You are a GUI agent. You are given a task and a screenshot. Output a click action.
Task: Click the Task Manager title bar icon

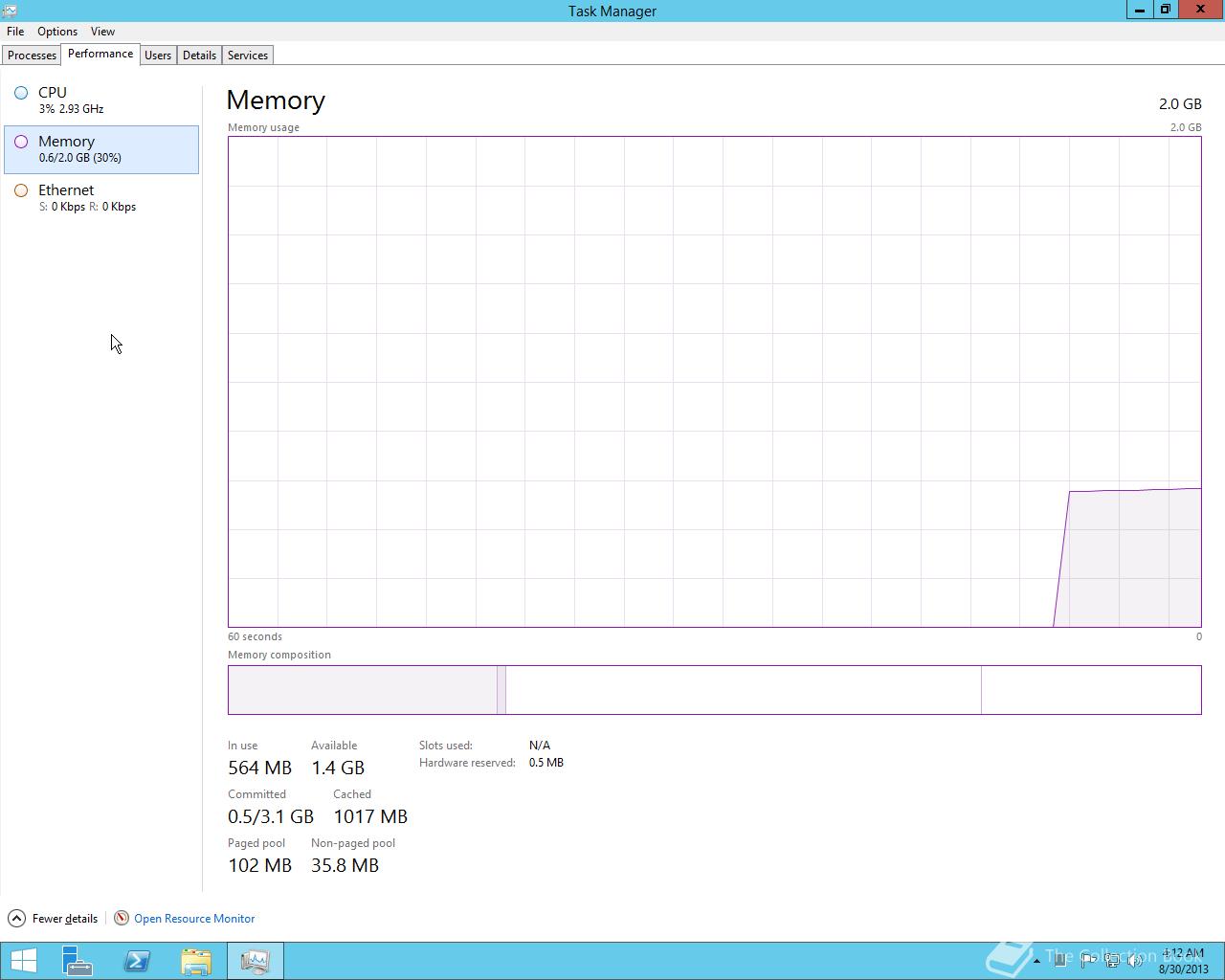click(10, 11)
